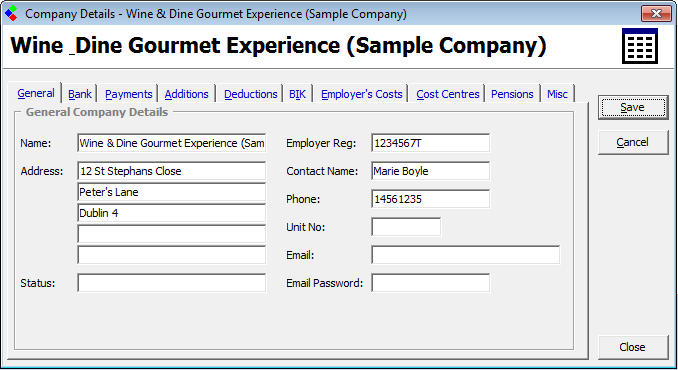This screenshot has height=370, width=678.
Task: Click the app logo in title bar
Action: point(11,13)
